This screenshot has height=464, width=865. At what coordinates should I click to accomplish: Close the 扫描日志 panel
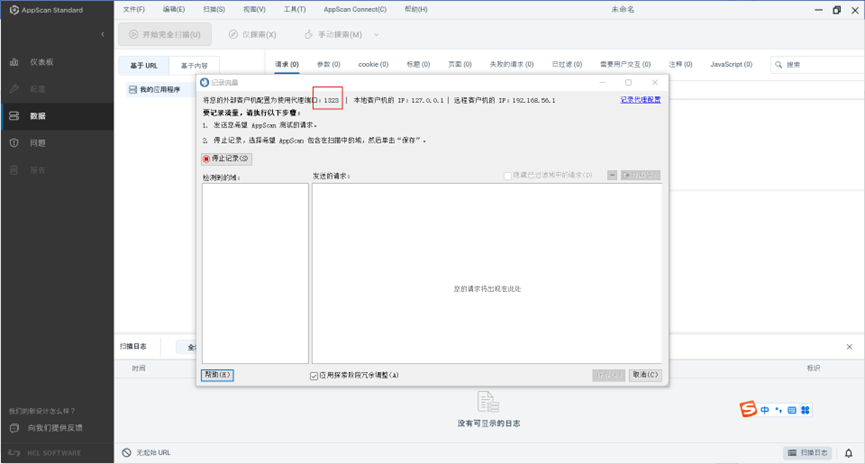(849, 346)
